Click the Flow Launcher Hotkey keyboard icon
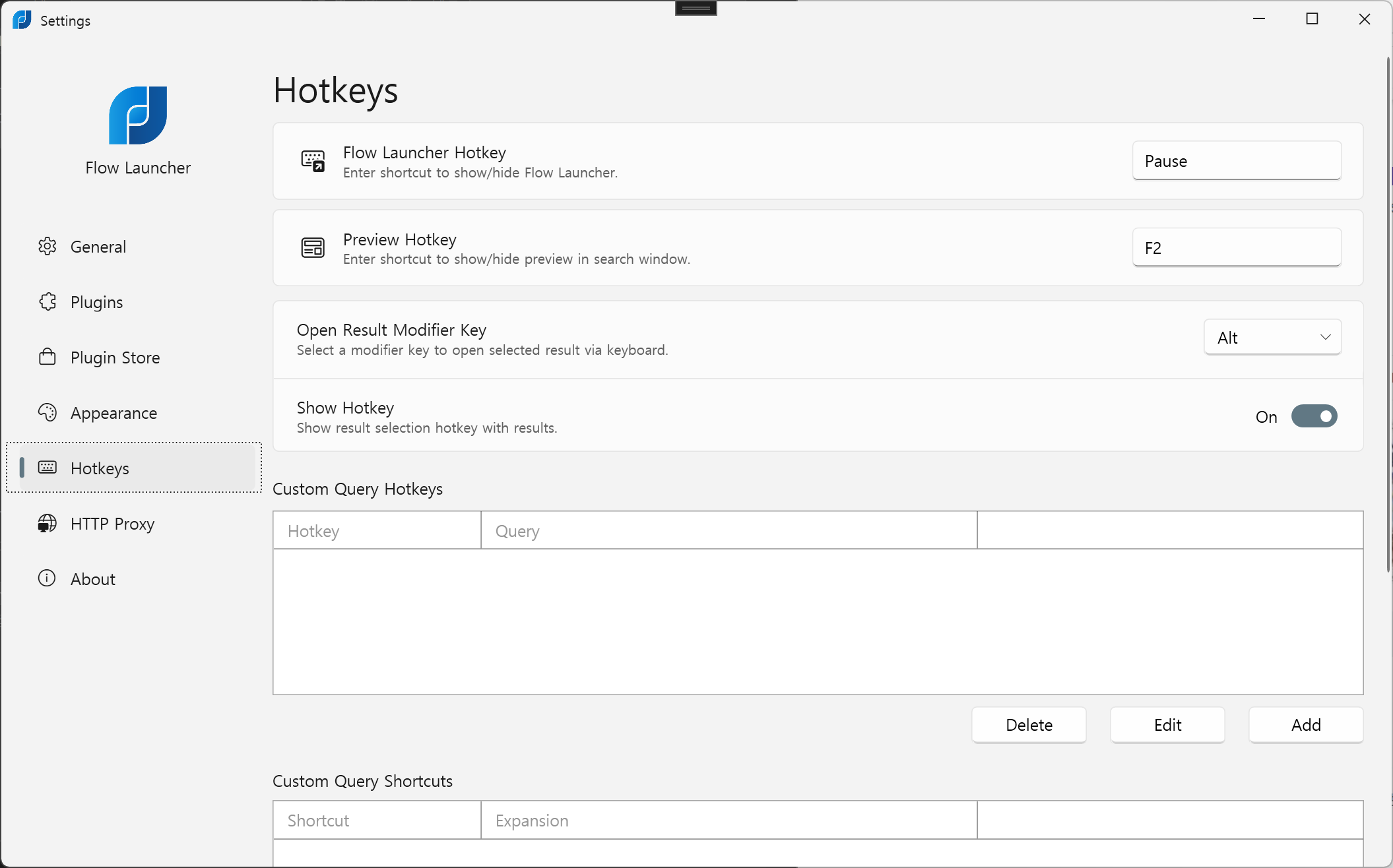The height and width of the screenshot is (868, 1393). click(313, 161)
